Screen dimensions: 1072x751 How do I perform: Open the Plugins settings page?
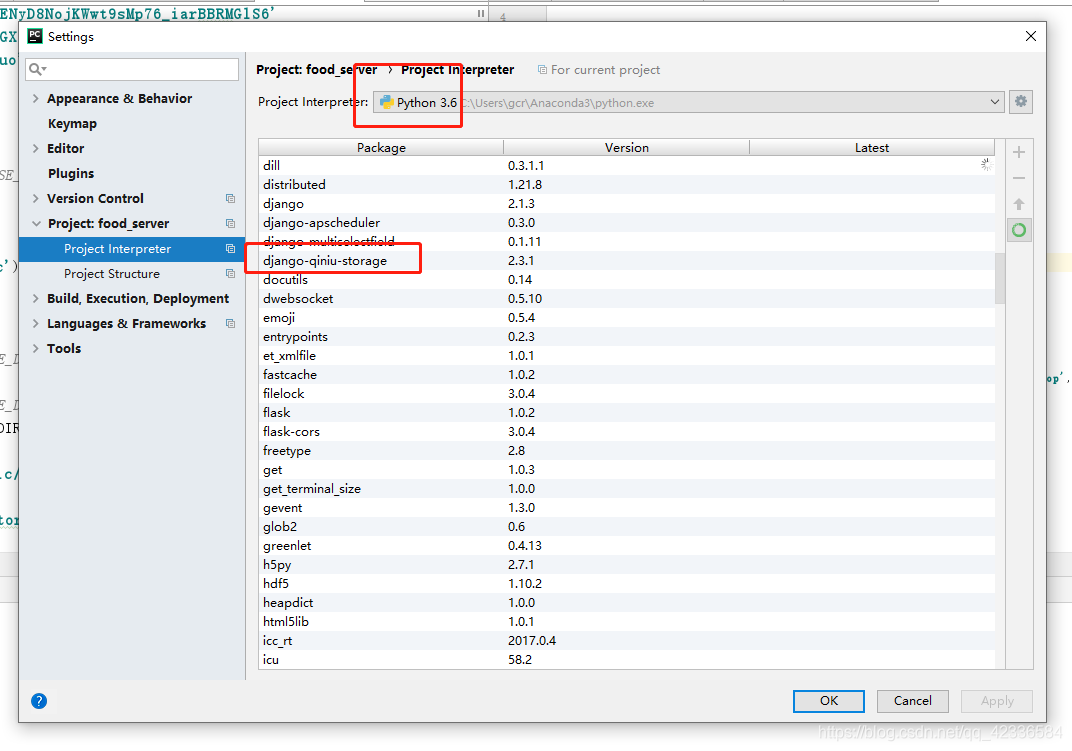(x=70, y=174)
